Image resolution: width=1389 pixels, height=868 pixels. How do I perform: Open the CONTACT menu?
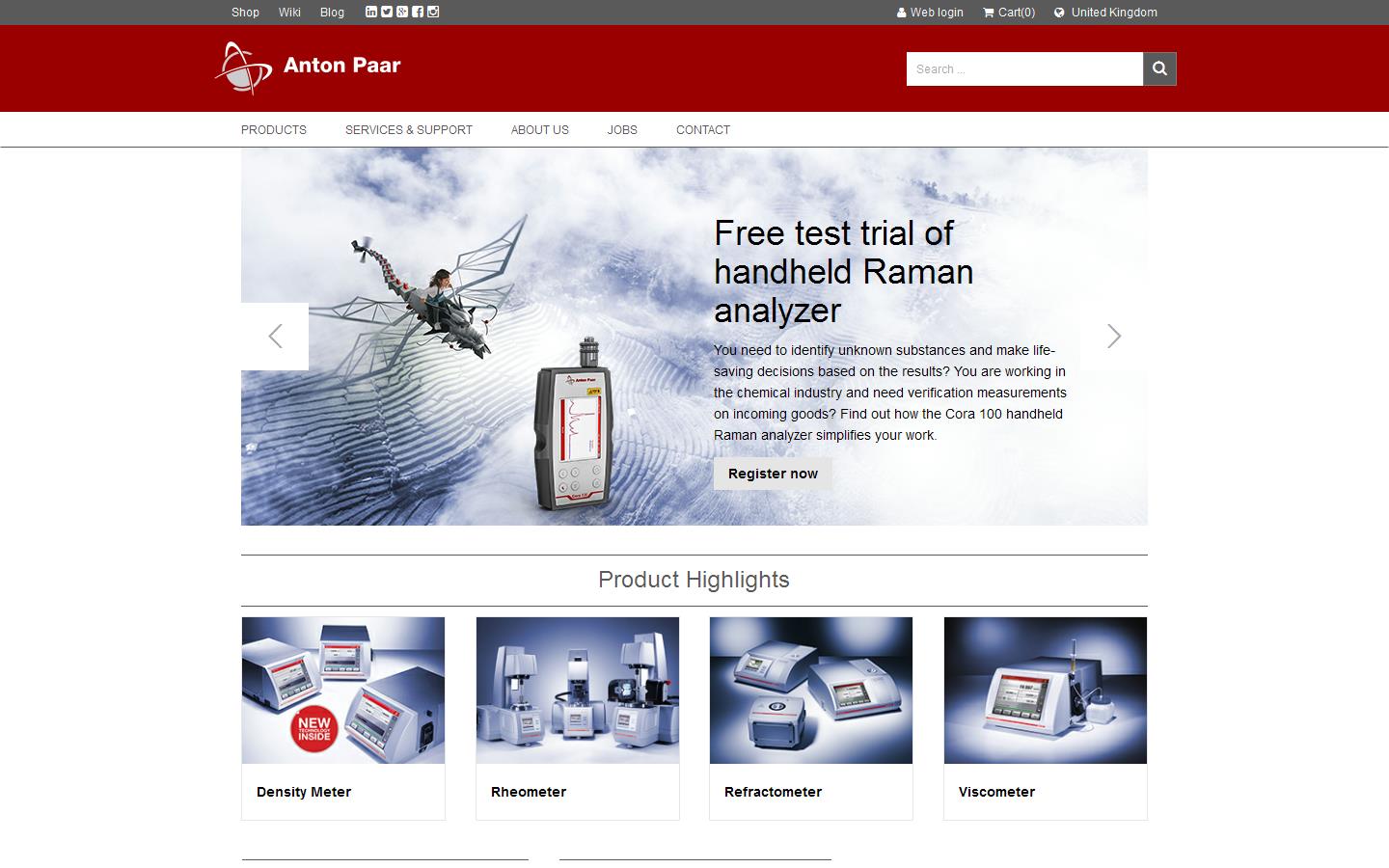(703, 130)
